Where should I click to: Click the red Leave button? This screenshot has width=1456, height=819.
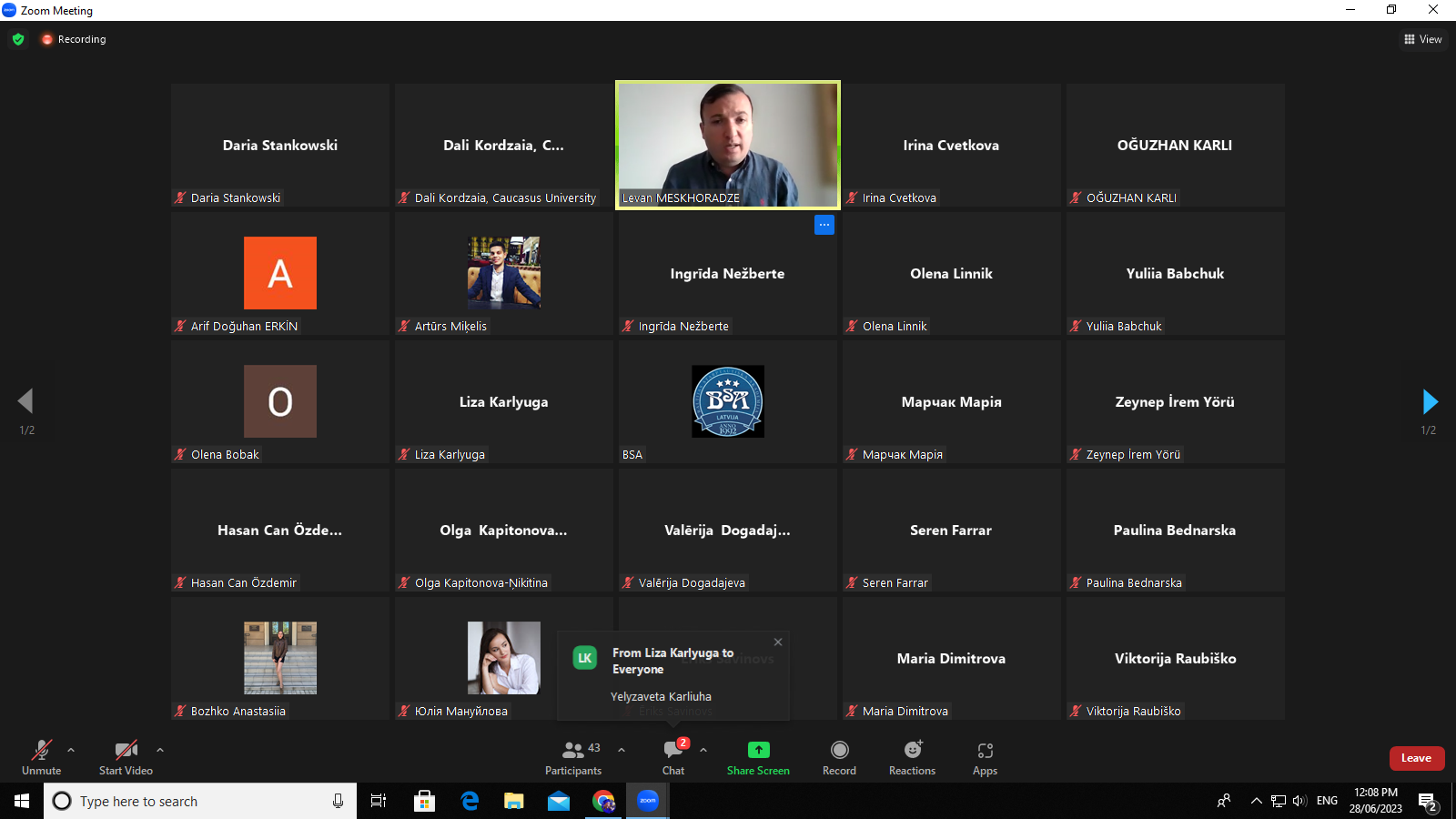pyautogui.click(x=1417, y=758)
